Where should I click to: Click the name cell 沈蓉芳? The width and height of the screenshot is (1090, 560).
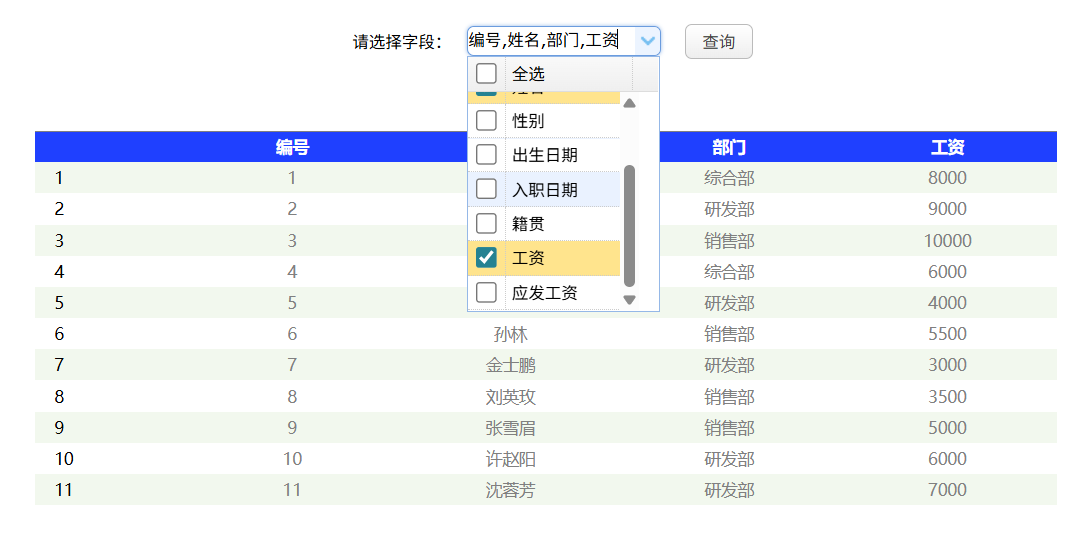point(511,491)
